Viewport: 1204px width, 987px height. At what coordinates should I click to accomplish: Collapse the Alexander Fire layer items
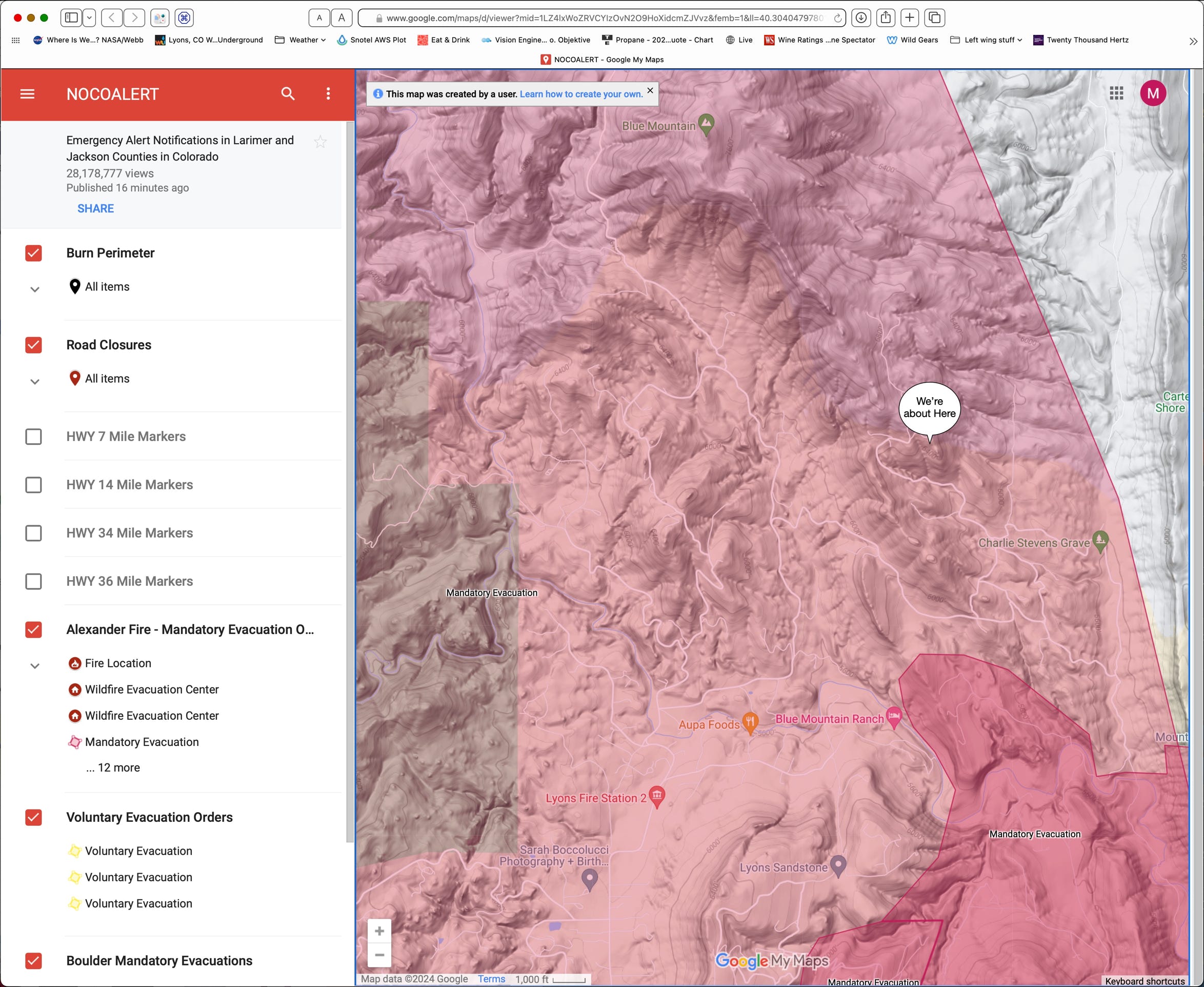(35, 666)
